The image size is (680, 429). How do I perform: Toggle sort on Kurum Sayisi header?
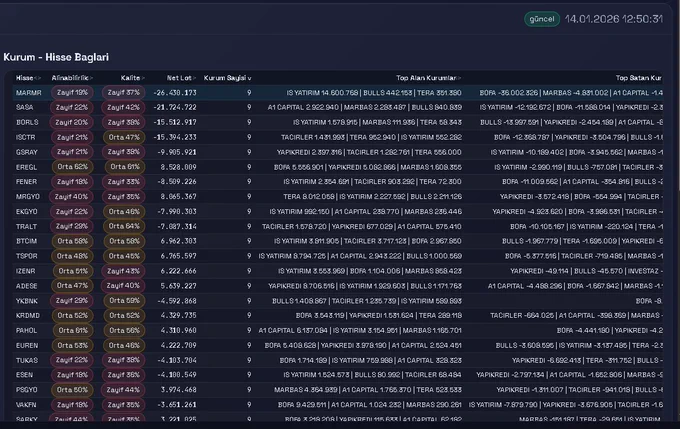pyautogui.click(x=227, y=78)
